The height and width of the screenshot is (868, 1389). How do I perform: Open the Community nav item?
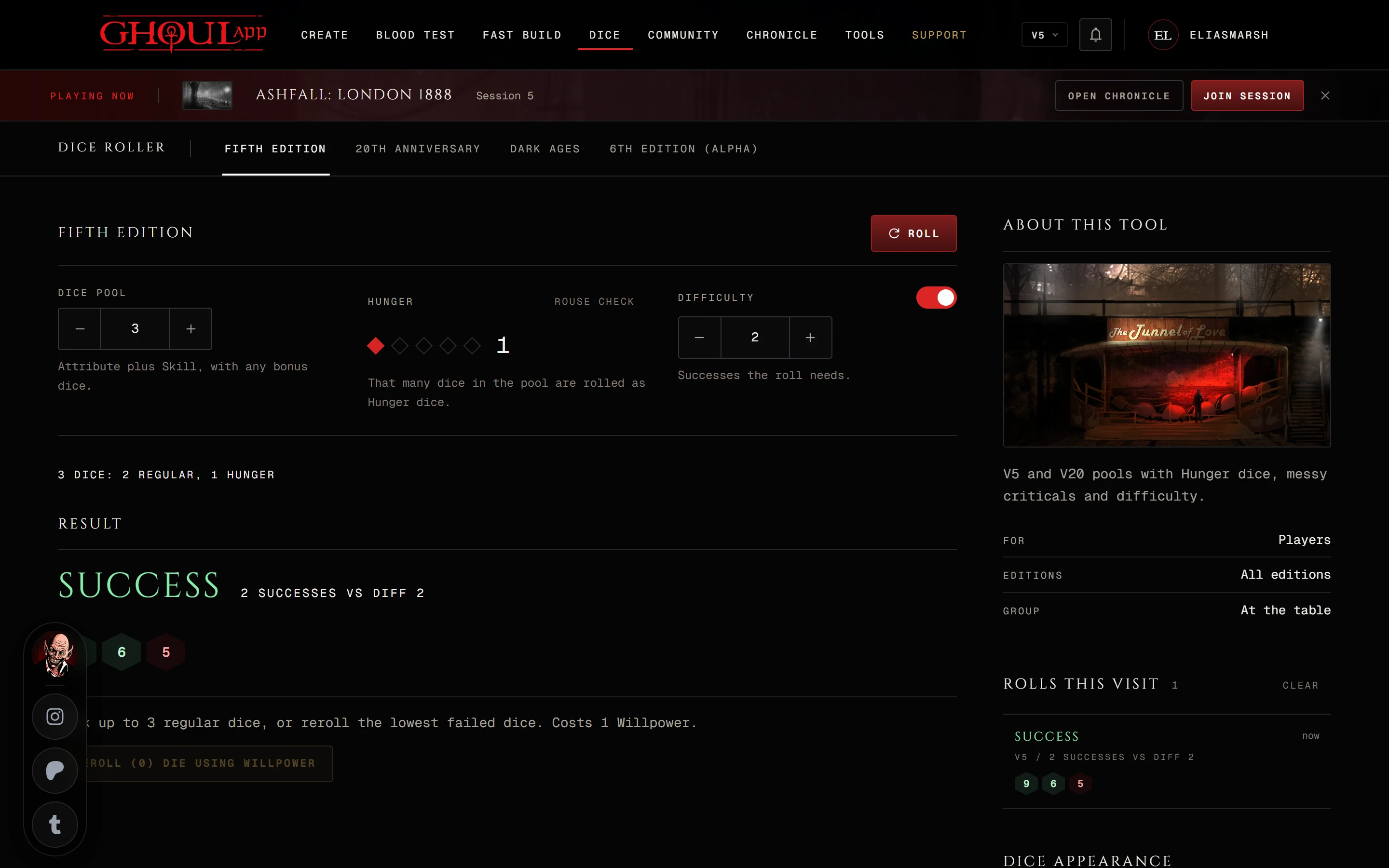coord(683,35)
